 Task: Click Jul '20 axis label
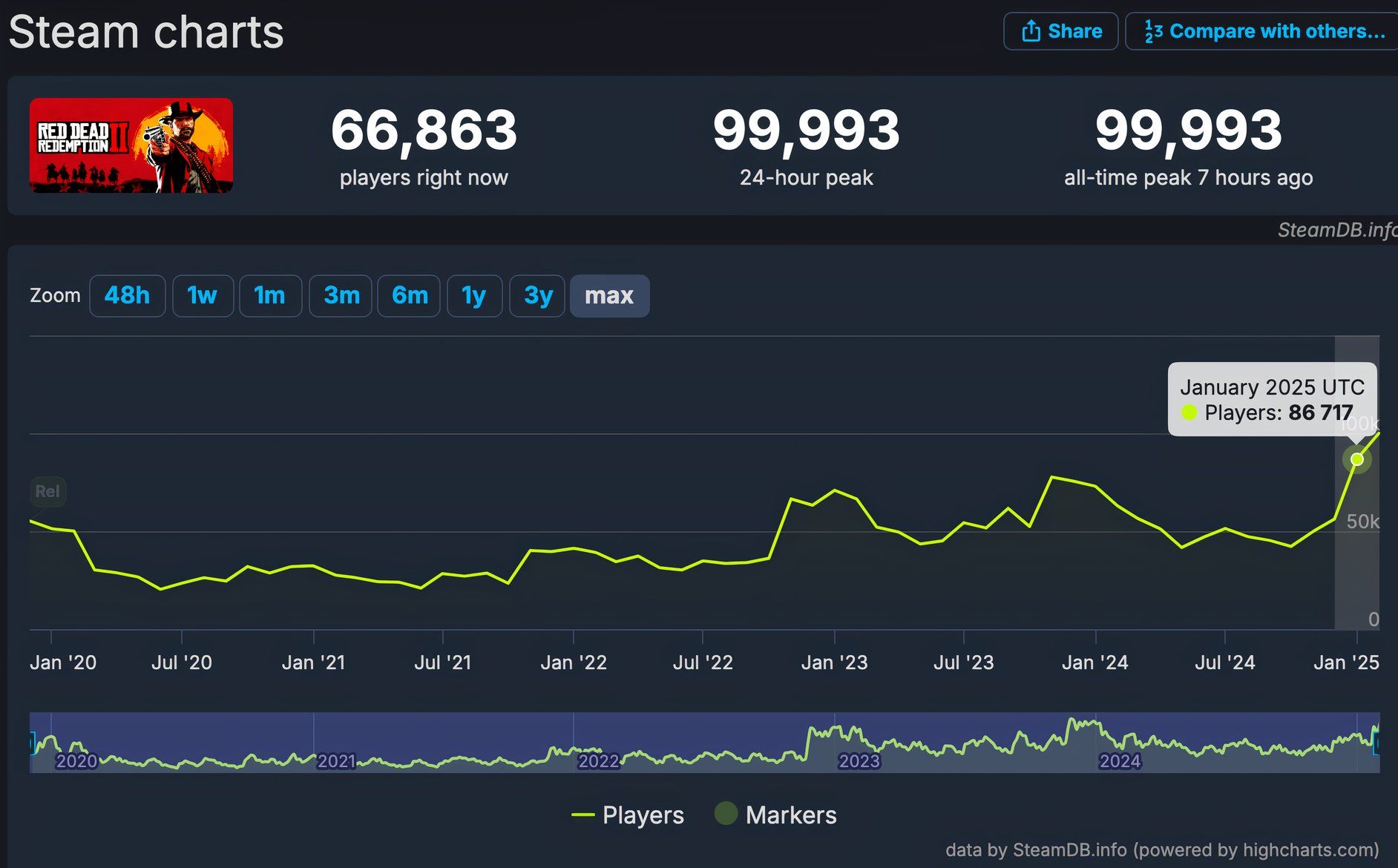pyautogui.click(x=182, y=662)
